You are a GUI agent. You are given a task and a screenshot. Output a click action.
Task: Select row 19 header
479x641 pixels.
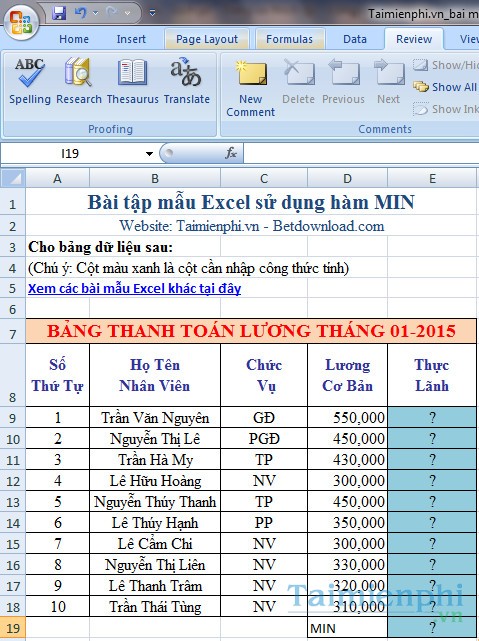pos(13,628)
